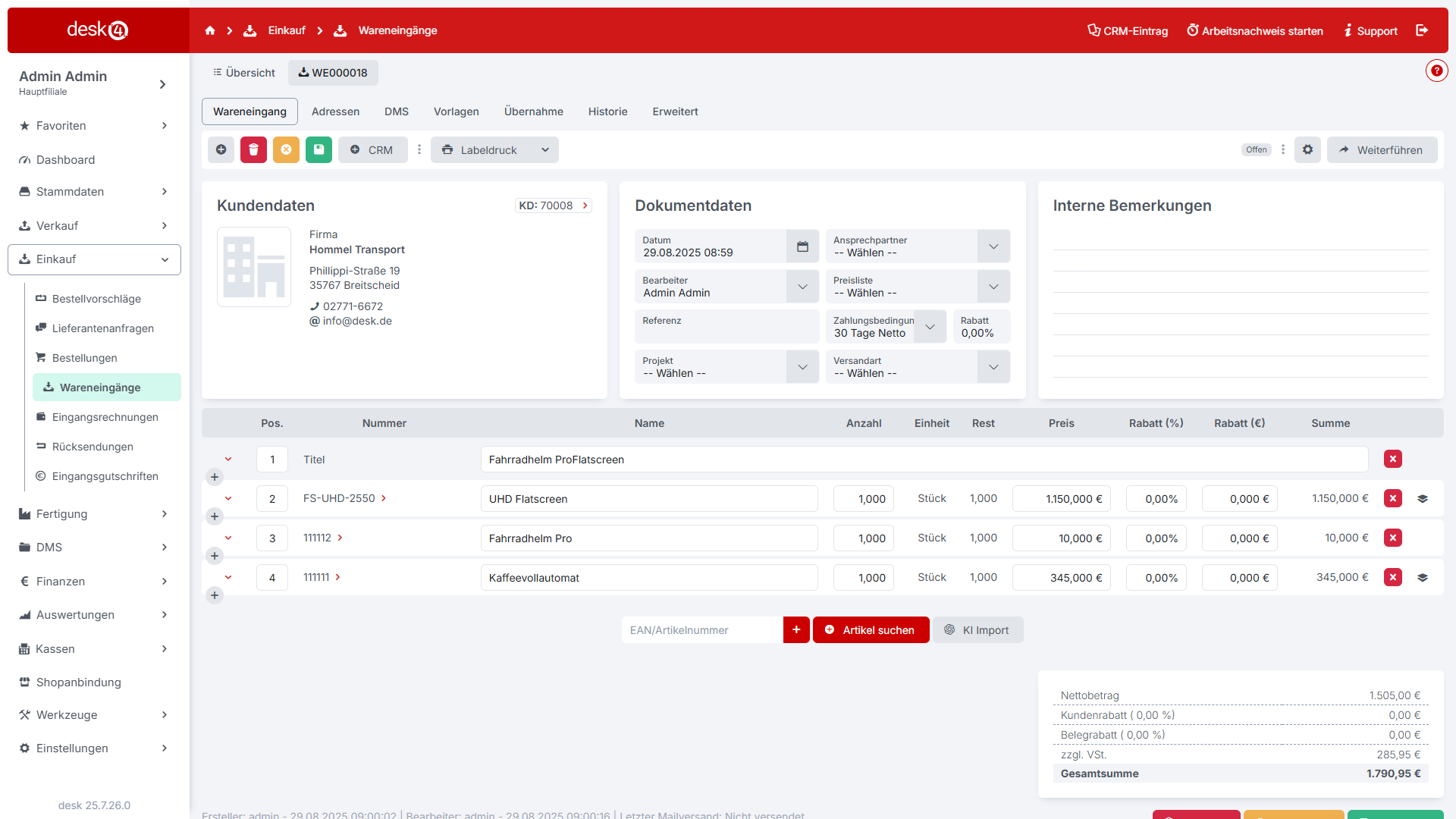Image resolution: width=1456 pixels, height=819 pixels.
Task: Click the layers icon on Kaffeevollautomat row
Action: (x=1423, y=578)
